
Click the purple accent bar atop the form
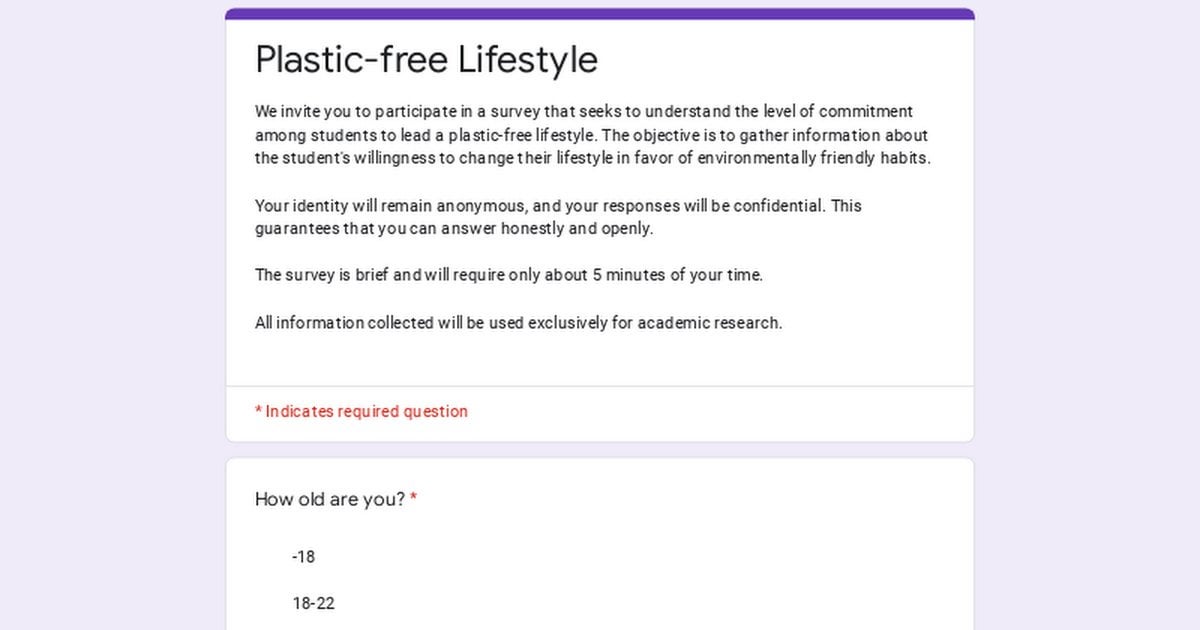tap(600, 14)
